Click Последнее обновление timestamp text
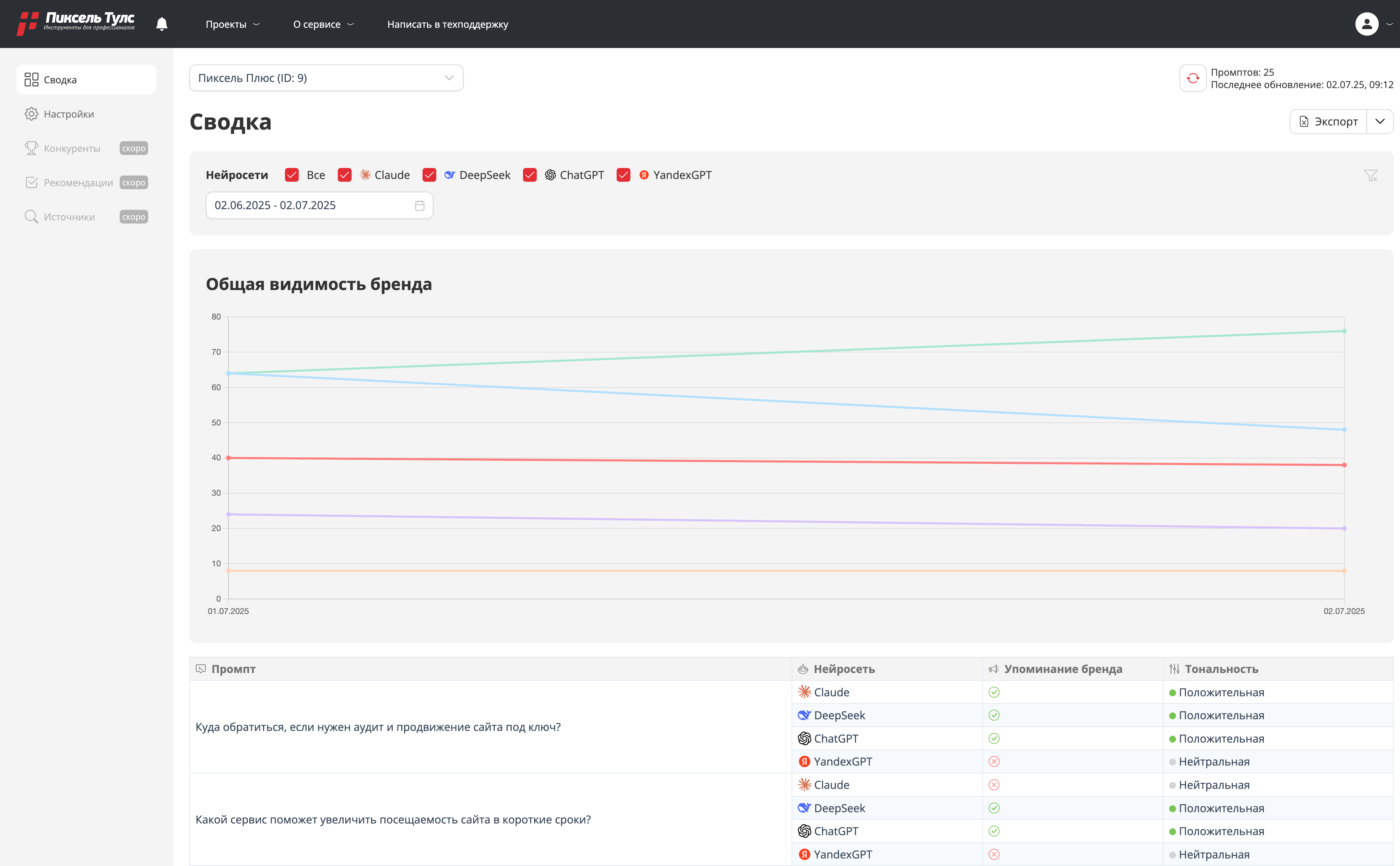1400x866 pixels. tap(1302, 85)
